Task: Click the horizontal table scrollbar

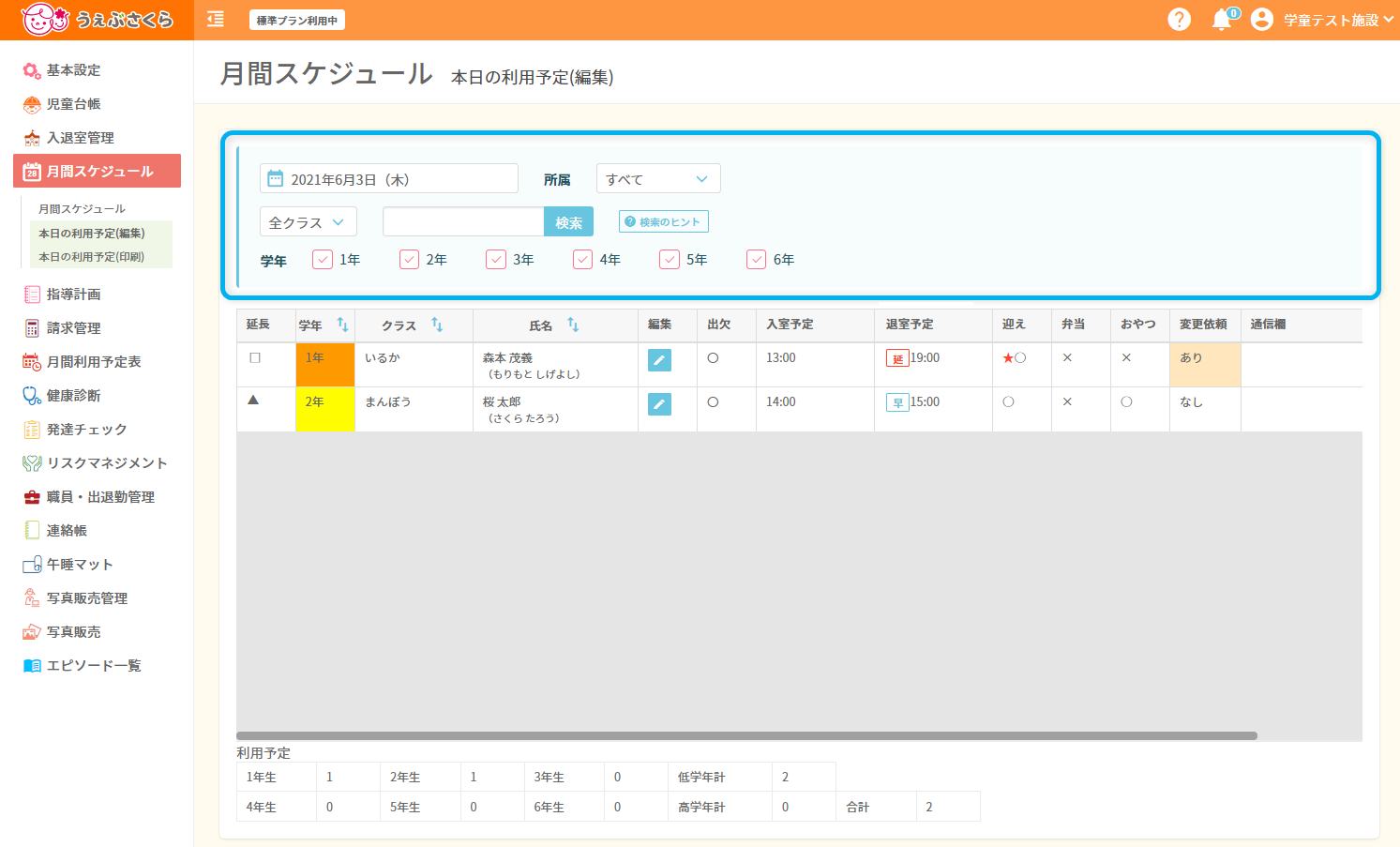Action: (746, 736)
